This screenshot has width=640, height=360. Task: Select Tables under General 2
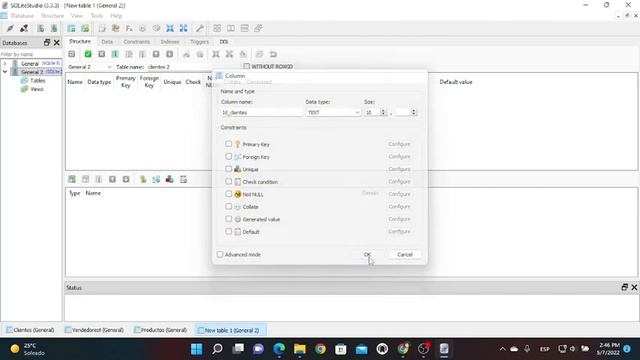[38, 80]
